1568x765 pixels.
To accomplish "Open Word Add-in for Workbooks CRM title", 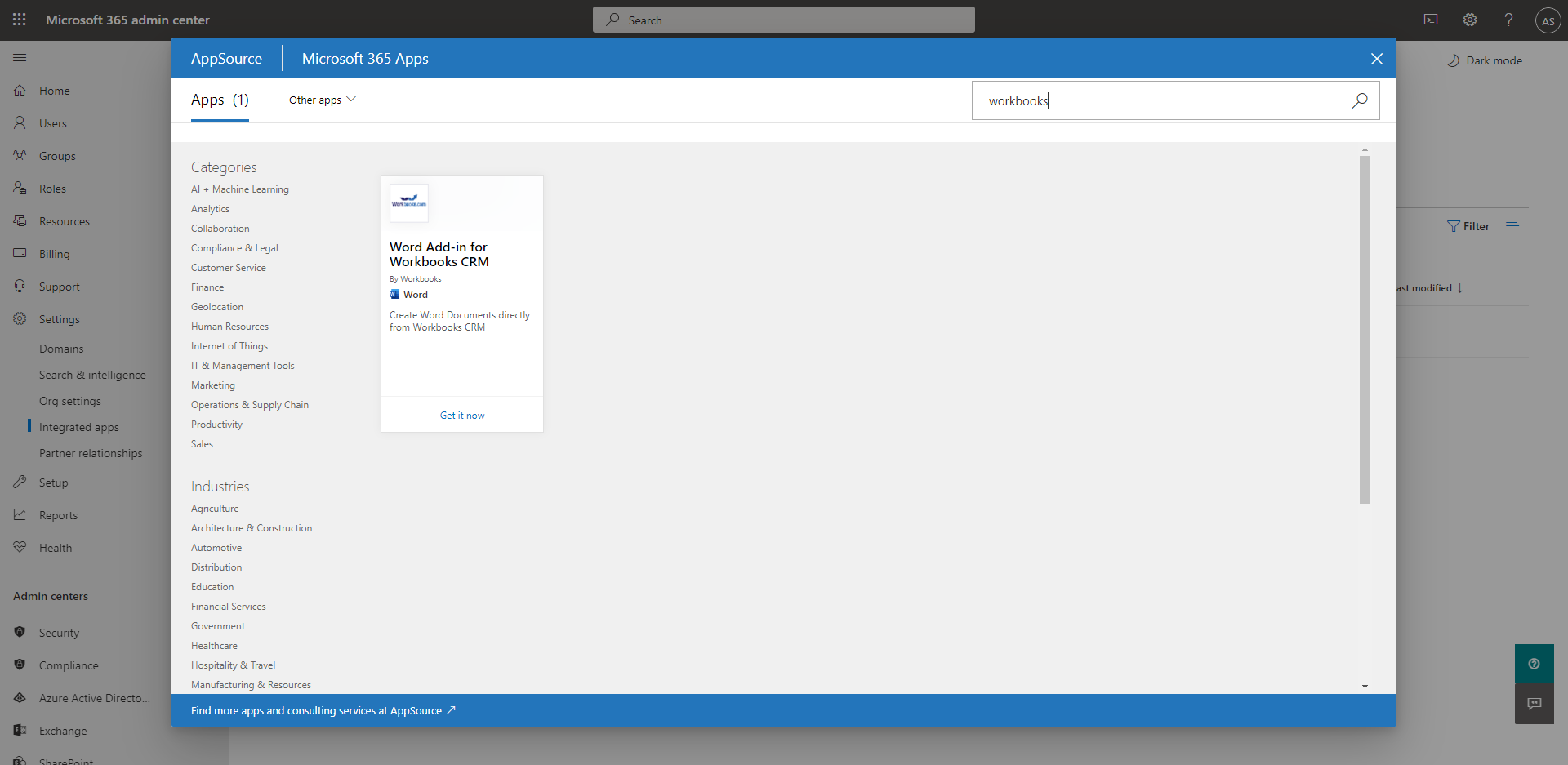I will (439, 254).
